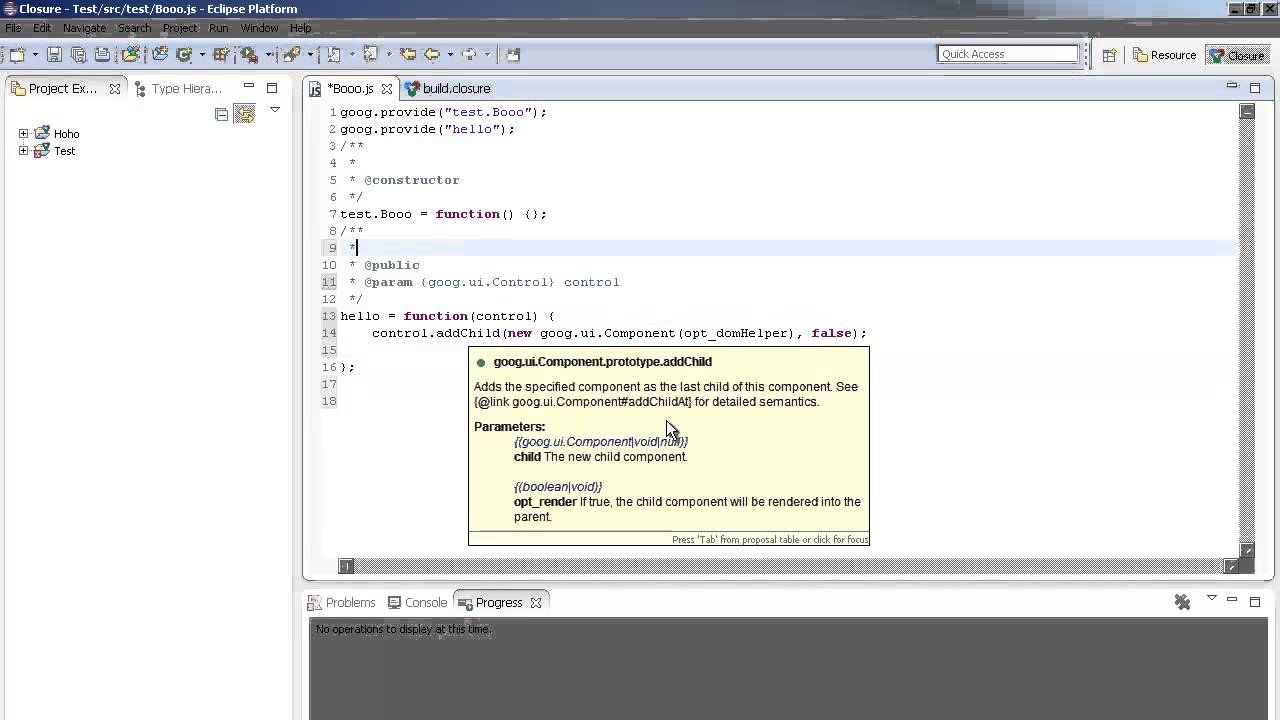Open the Edit menu

42,28
